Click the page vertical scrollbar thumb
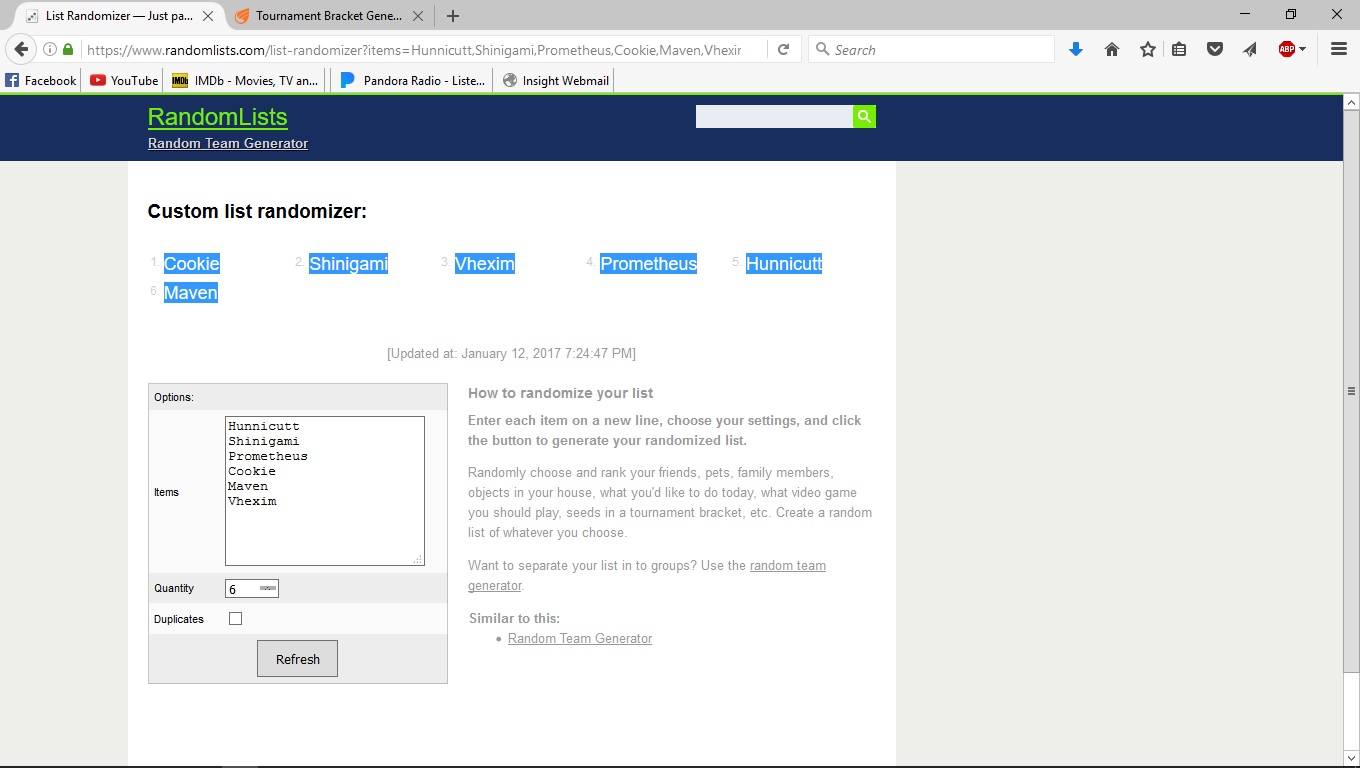This screenshot has height=768, width=1360. point(1351,390)
